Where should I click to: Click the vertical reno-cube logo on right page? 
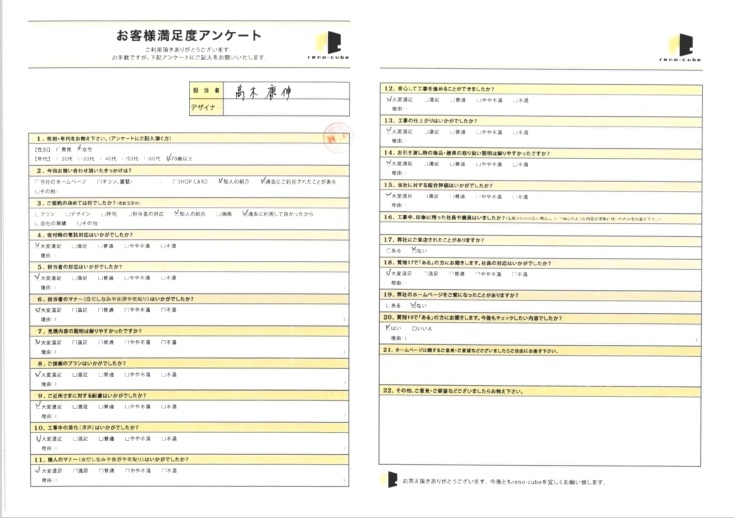(x=687, y=47)
